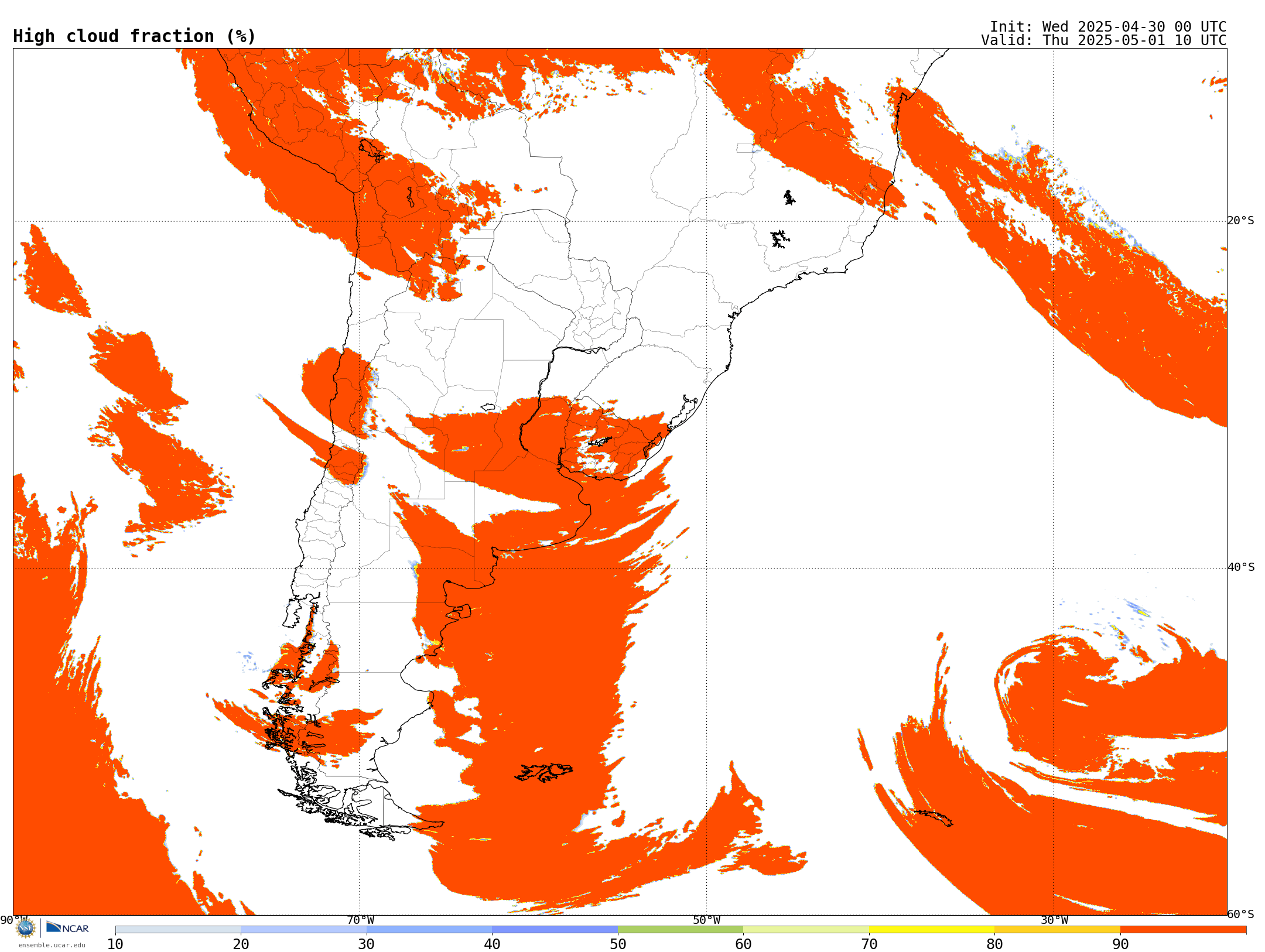Click the South Georgia island outline
1265x952 pixels.
pyautogui.click(x=933, y=818)
